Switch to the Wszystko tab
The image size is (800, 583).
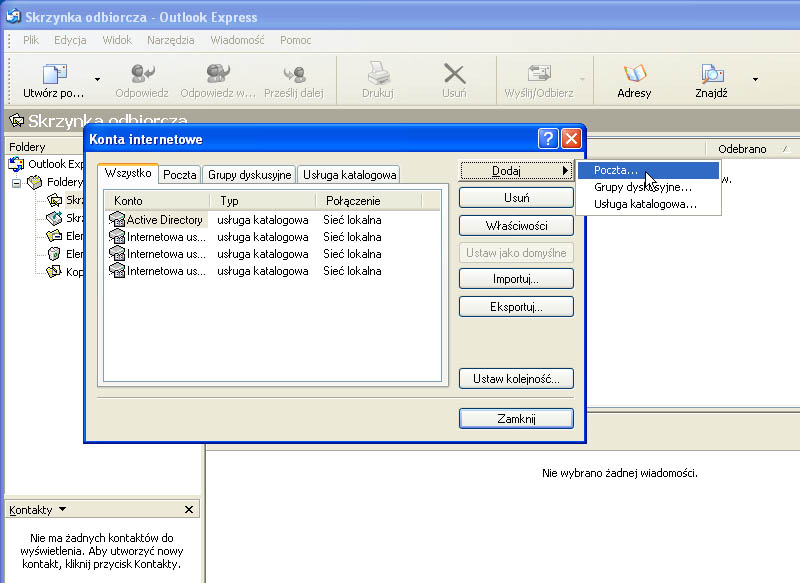pyautogui.click(x=128, y=173)
